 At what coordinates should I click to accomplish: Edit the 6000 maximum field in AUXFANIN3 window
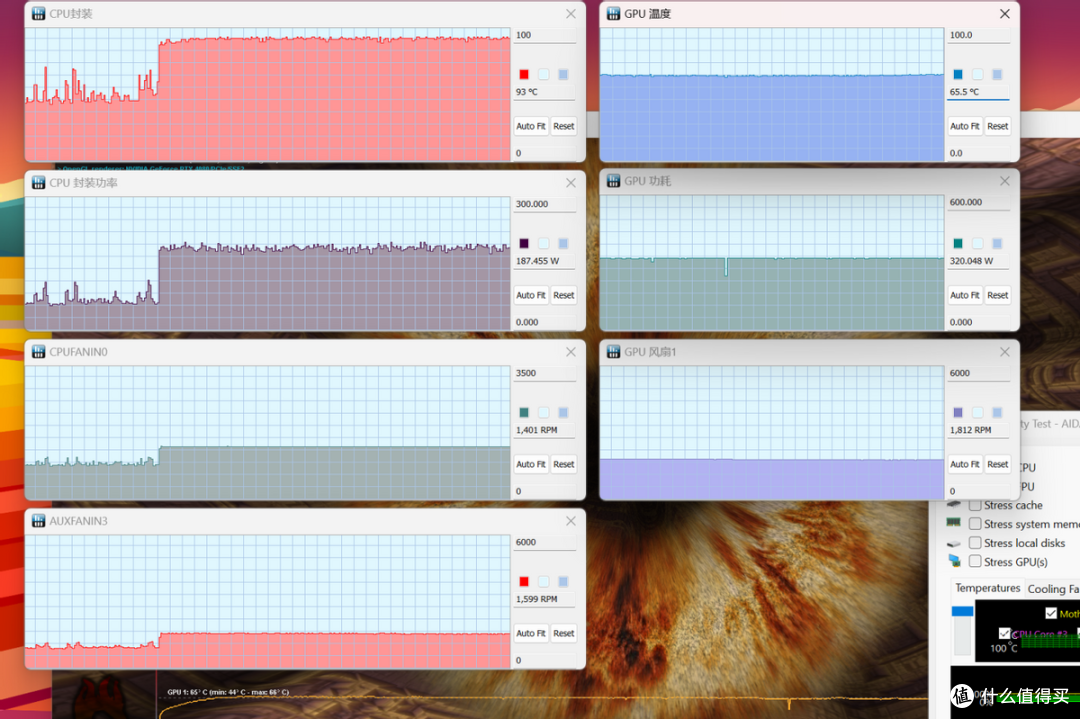click(544, 542)
